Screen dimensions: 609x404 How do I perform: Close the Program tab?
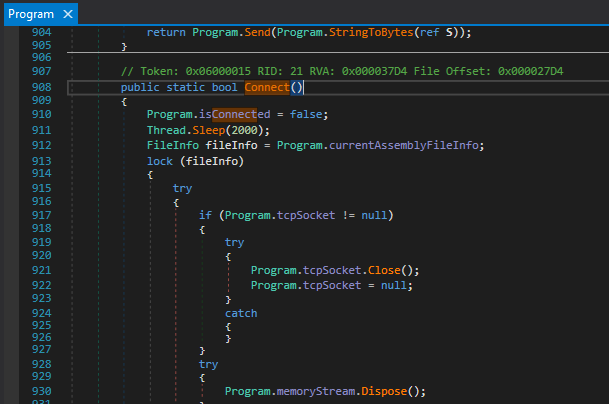(x=68, y=14)
